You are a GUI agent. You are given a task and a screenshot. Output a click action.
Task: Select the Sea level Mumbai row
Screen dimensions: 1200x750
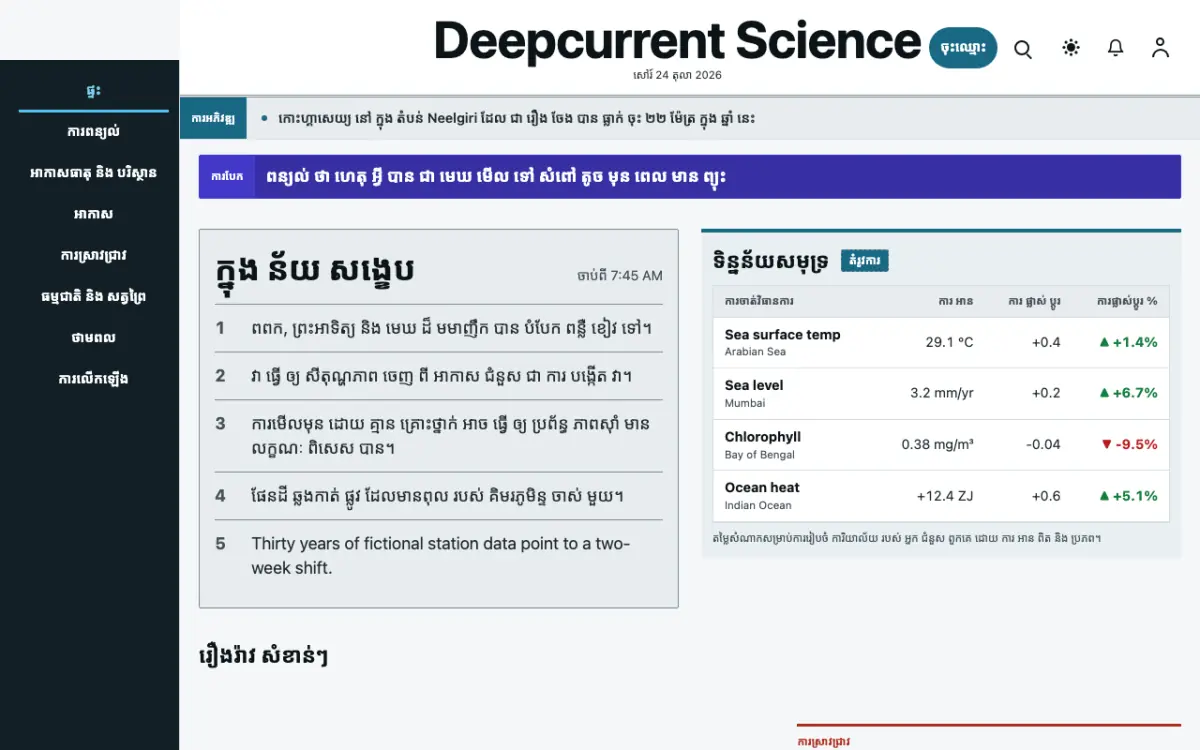click(x=941, y=393)
